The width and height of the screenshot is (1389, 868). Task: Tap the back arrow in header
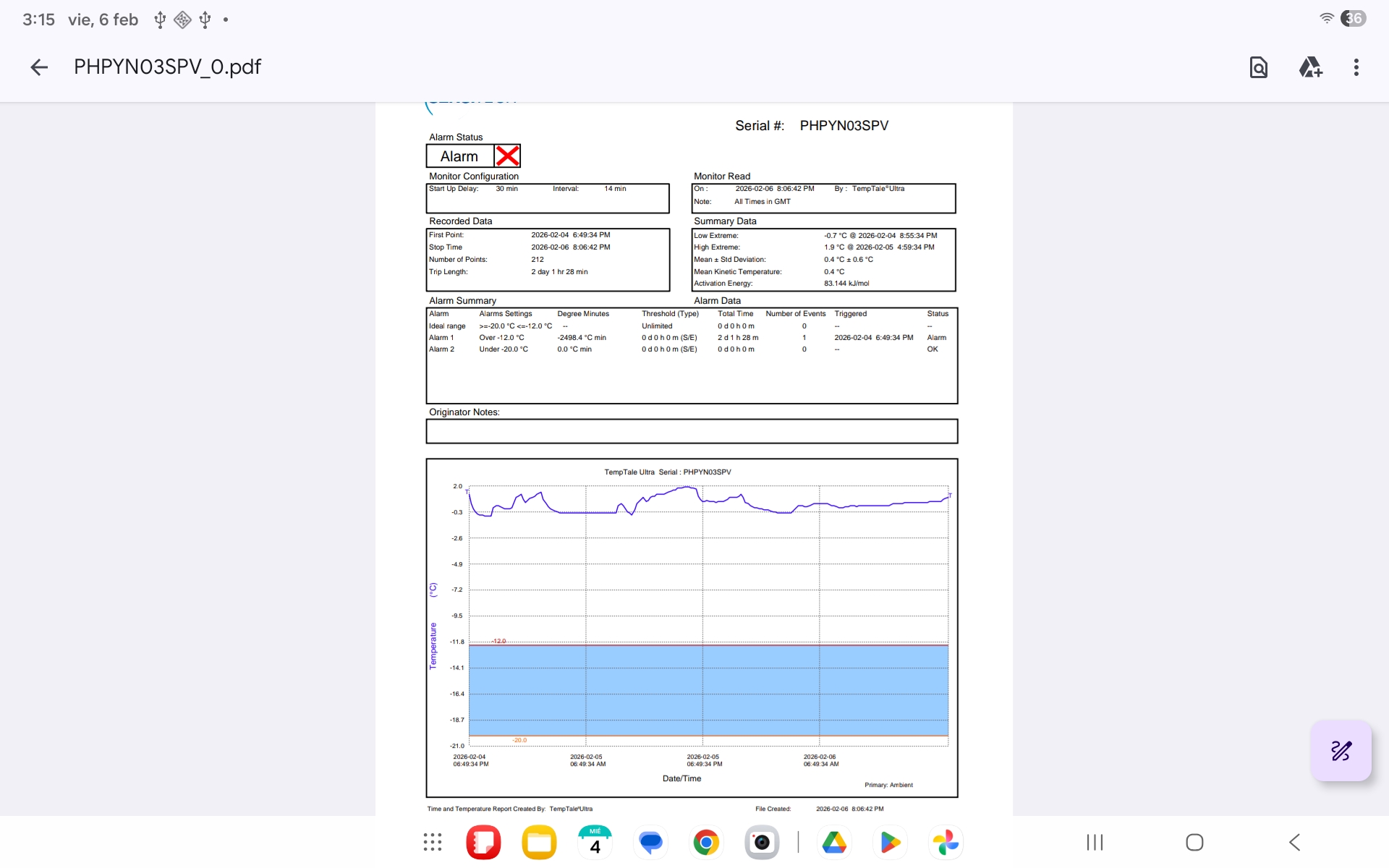39,67
